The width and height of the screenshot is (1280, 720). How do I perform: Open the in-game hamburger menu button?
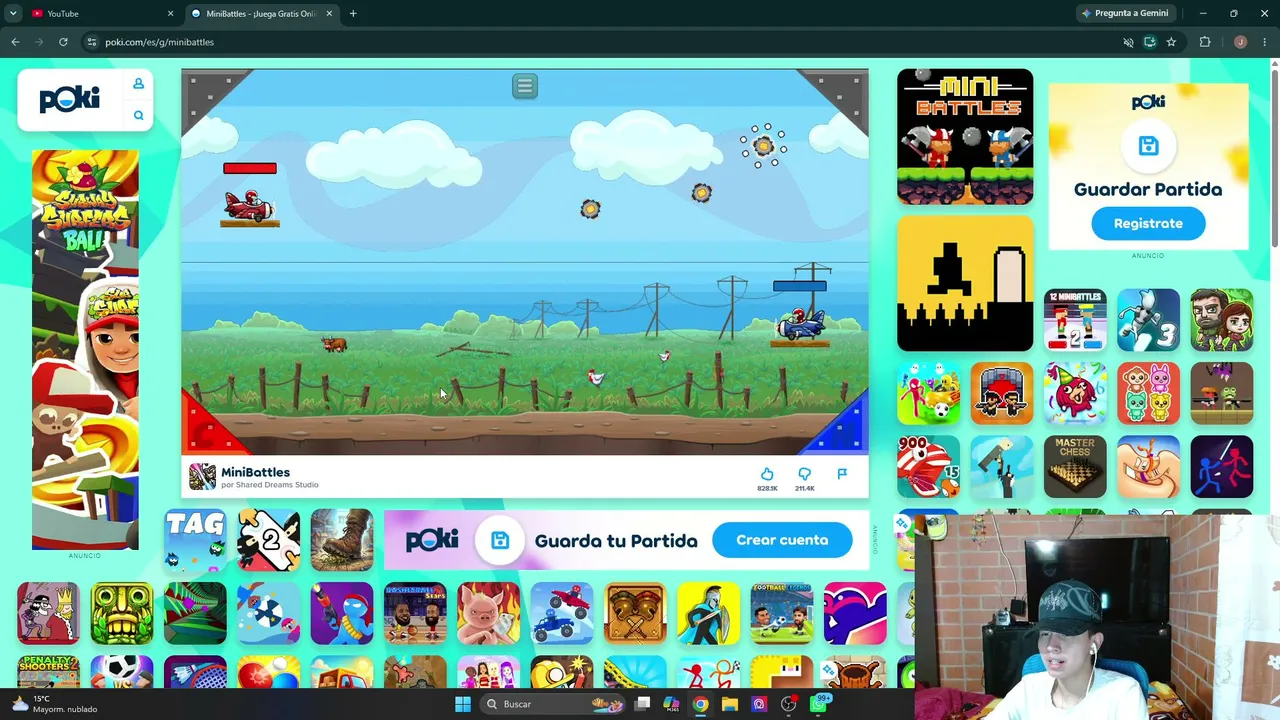(525, 86)
